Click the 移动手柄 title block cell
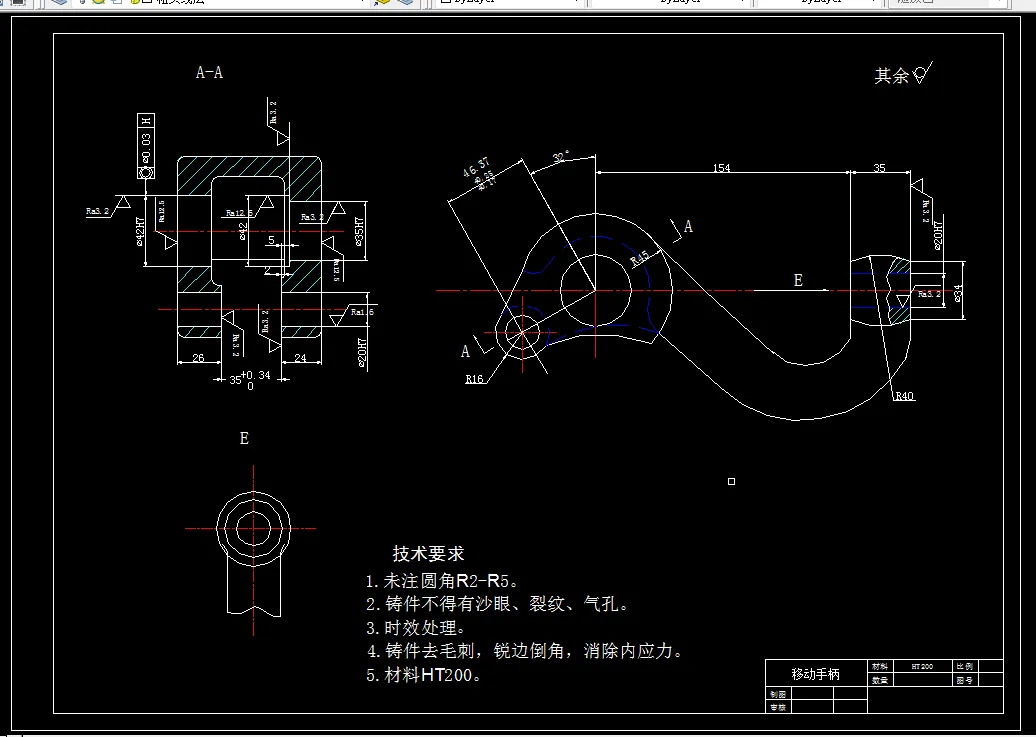The width and height of the screenshot is (1036, 737). pos(816,672)
